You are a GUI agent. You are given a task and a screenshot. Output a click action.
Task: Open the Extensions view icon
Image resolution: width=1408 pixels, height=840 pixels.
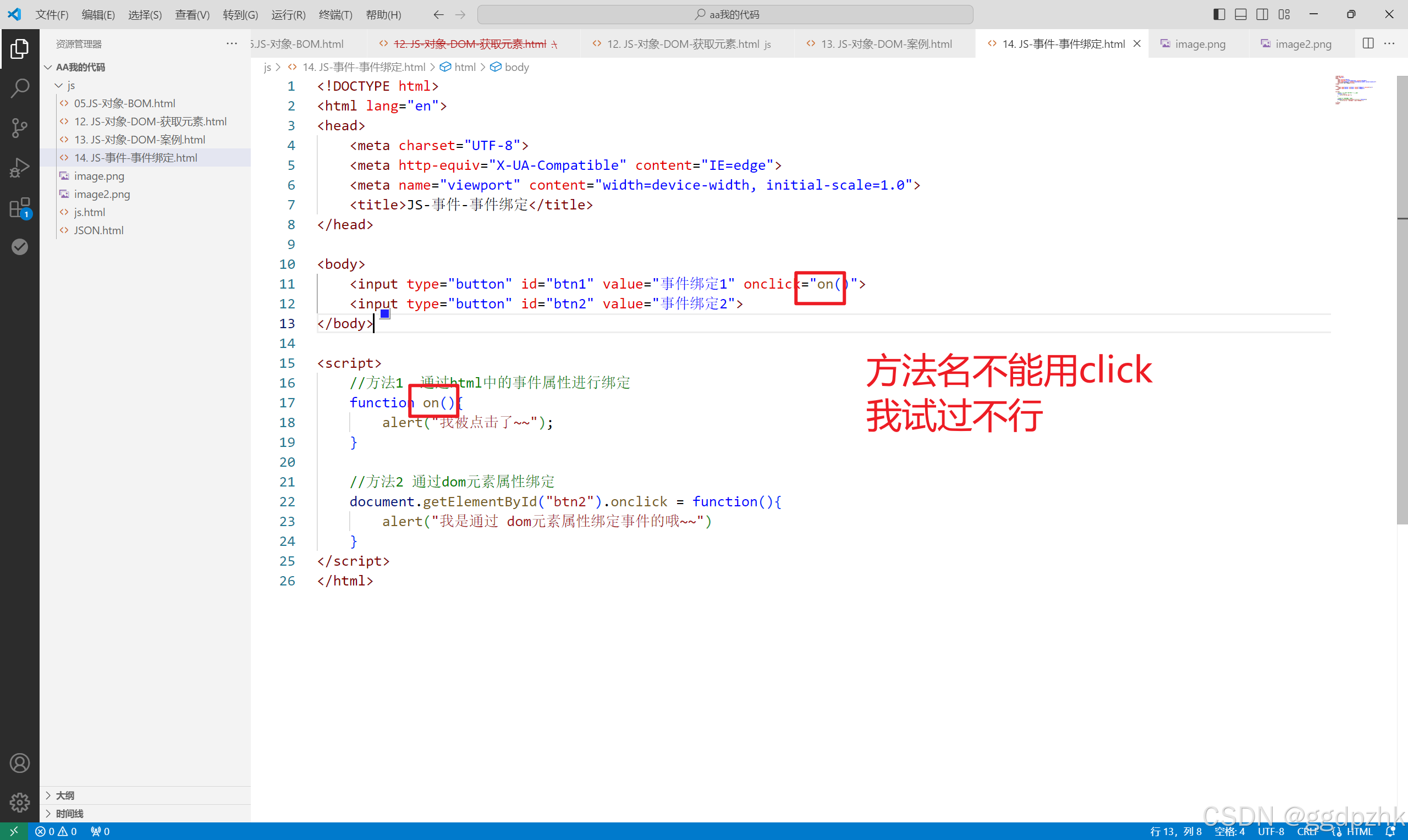(x=20, y=208)
